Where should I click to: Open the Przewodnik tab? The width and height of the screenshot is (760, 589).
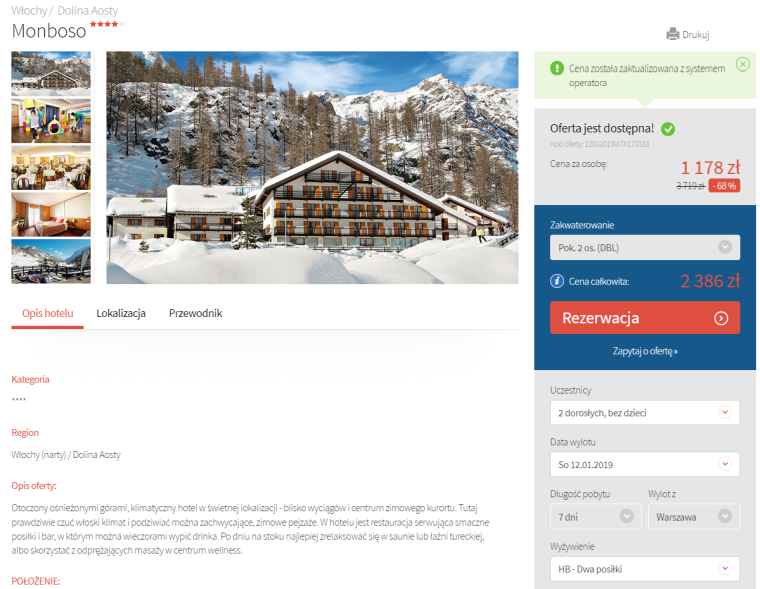[x=195, y=313]
